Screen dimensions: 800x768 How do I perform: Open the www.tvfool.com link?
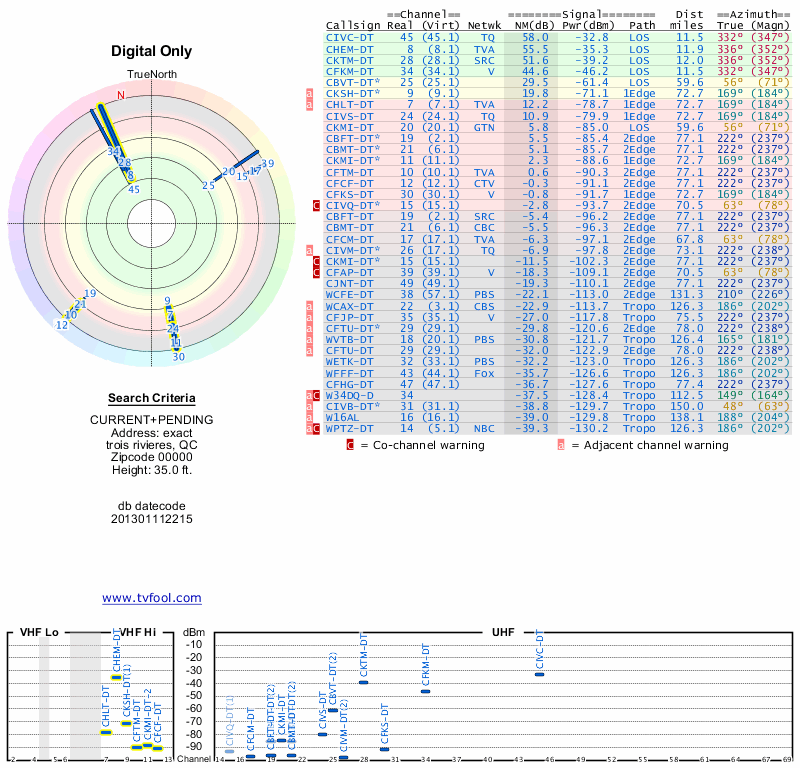pyautogui.click(x=152, y=598)
